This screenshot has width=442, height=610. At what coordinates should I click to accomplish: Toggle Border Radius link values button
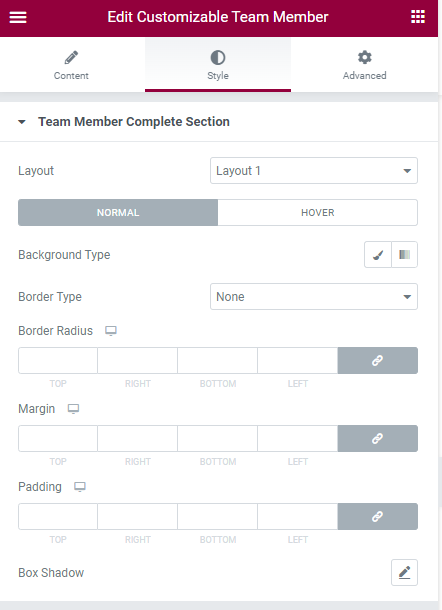[377, 361]
